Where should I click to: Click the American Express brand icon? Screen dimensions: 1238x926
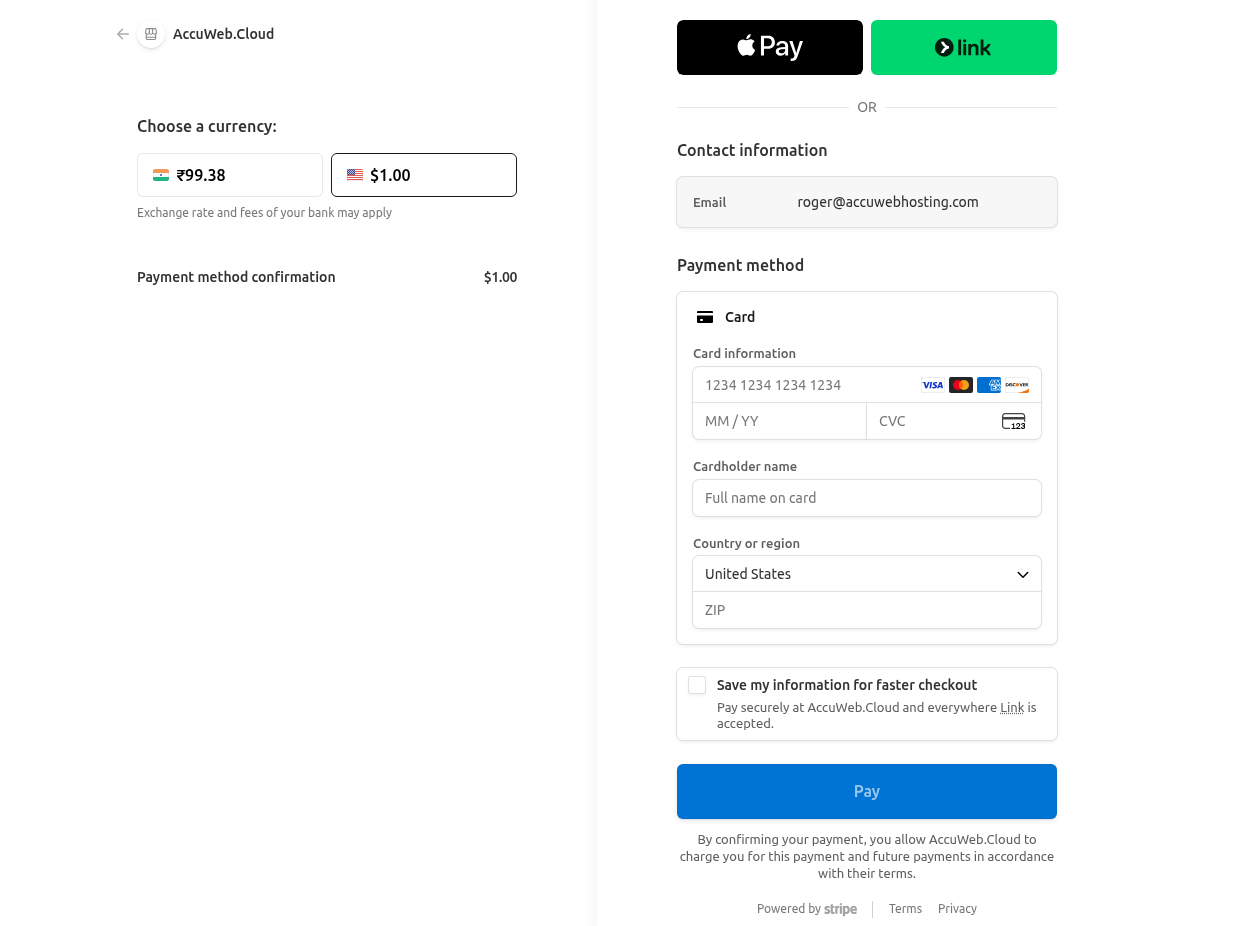989,385
